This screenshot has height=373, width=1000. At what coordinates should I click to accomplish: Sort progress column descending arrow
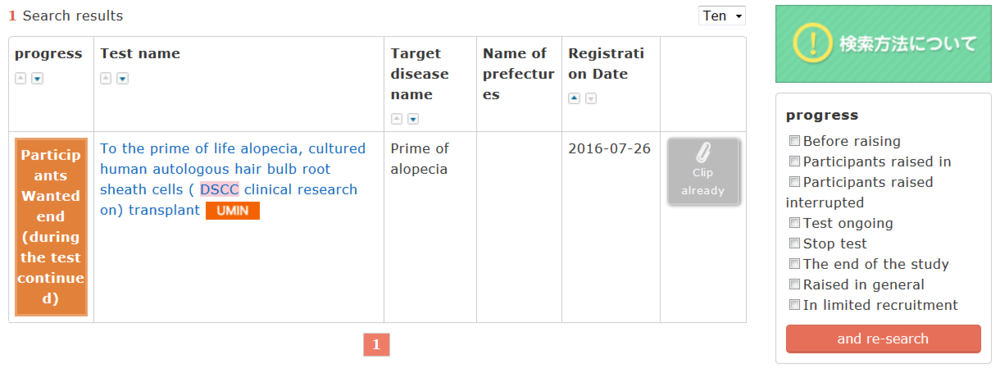pos(37,78)
